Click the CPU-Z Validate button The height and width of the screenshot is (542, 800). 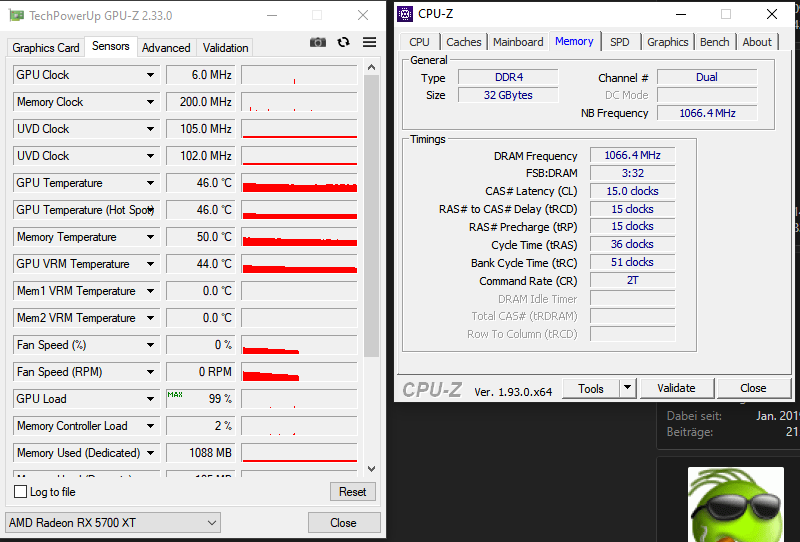(677, 388)
